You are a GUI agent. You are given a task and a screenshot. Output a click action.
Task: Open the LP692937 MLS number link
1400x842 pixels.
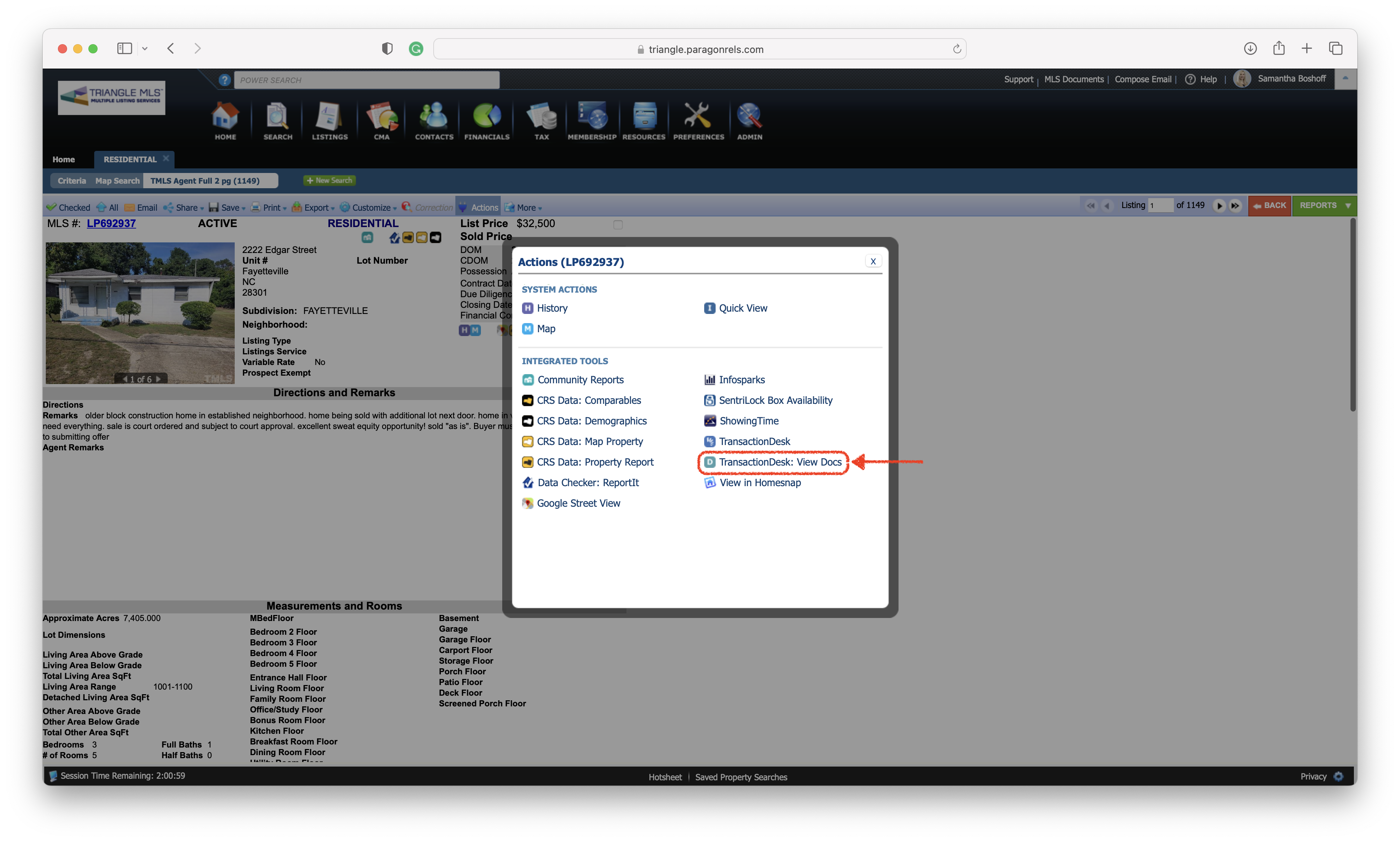(x=111, y=224)
